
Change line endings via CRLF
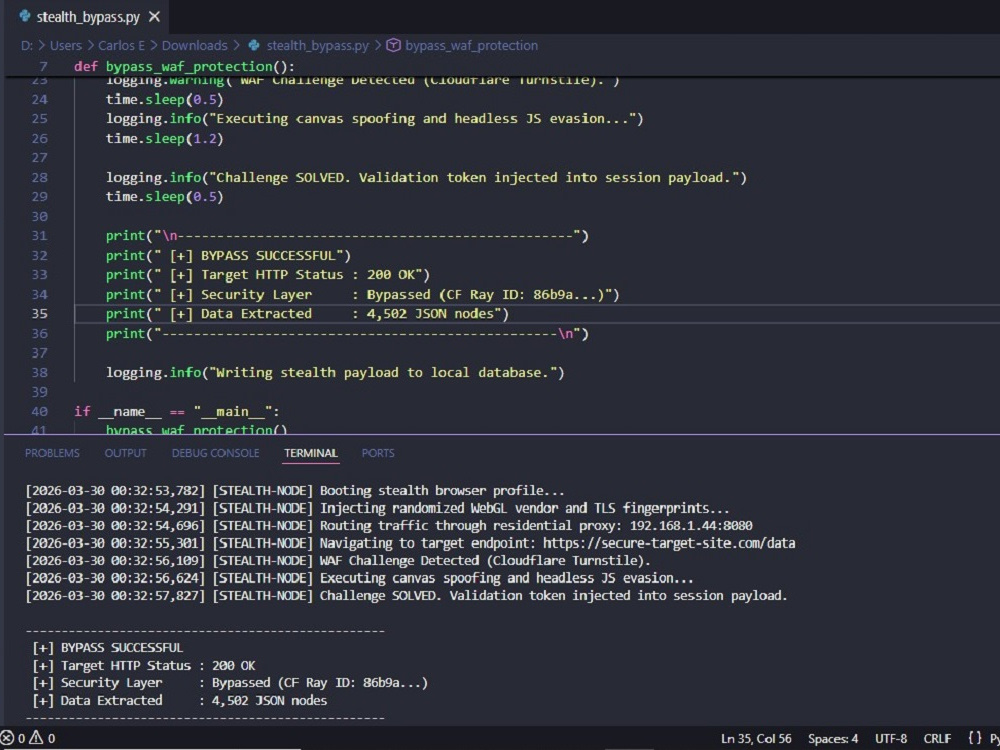point(938,739)
